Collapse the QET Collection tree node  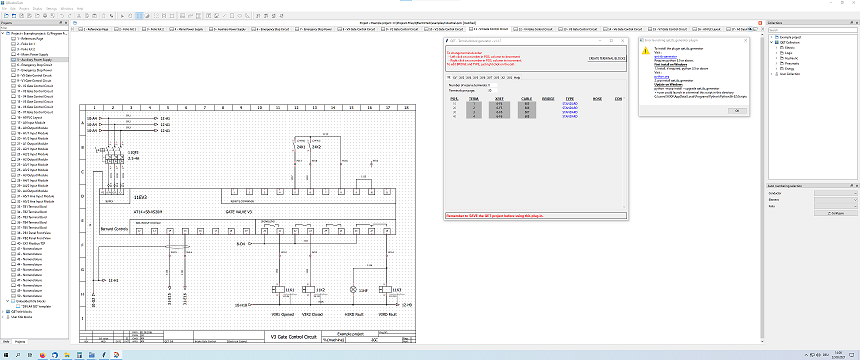coord(771,42)
